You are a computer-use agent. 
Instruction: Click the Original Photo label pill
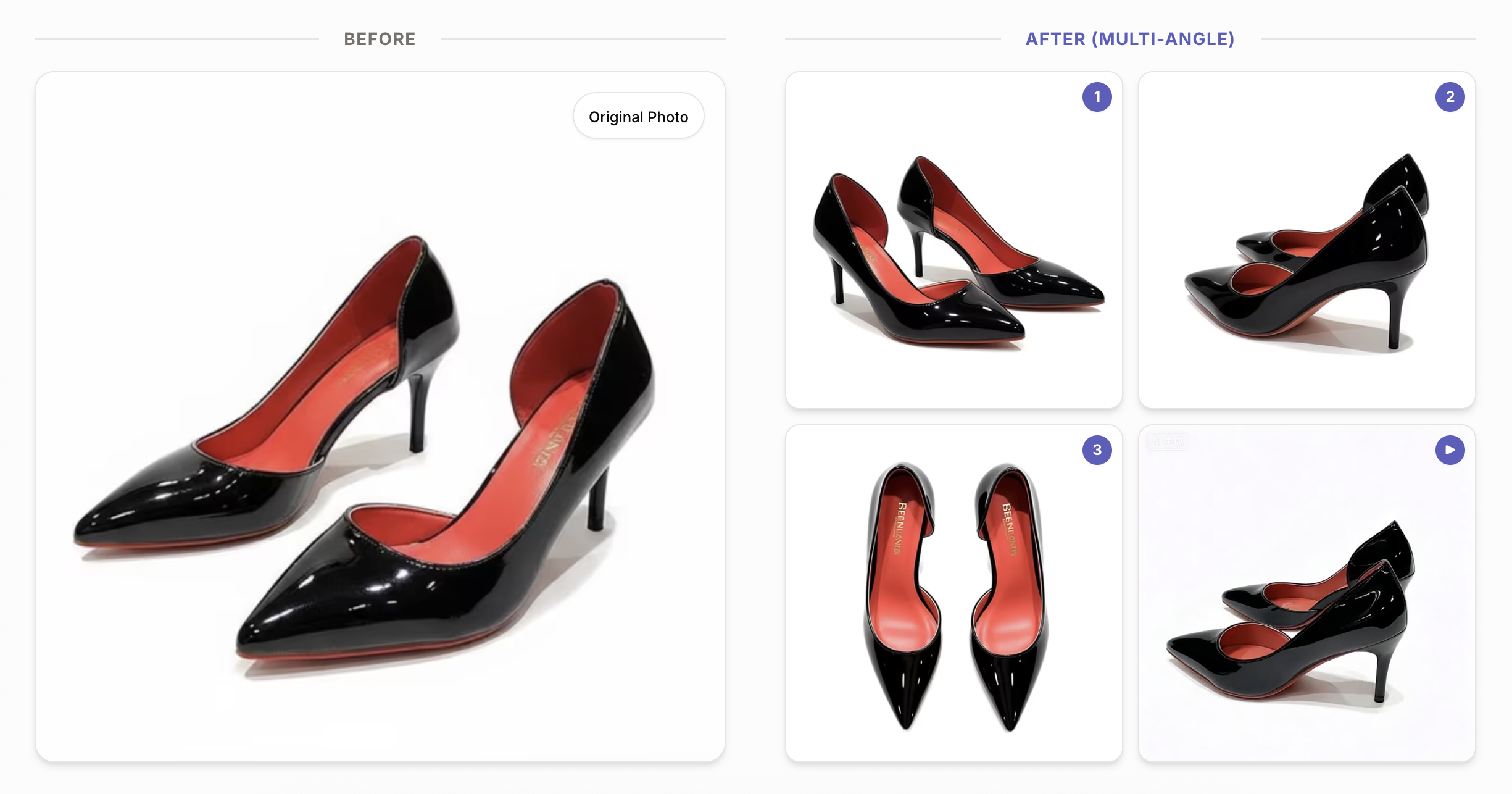pyautogui.click(x=639, y=115)
